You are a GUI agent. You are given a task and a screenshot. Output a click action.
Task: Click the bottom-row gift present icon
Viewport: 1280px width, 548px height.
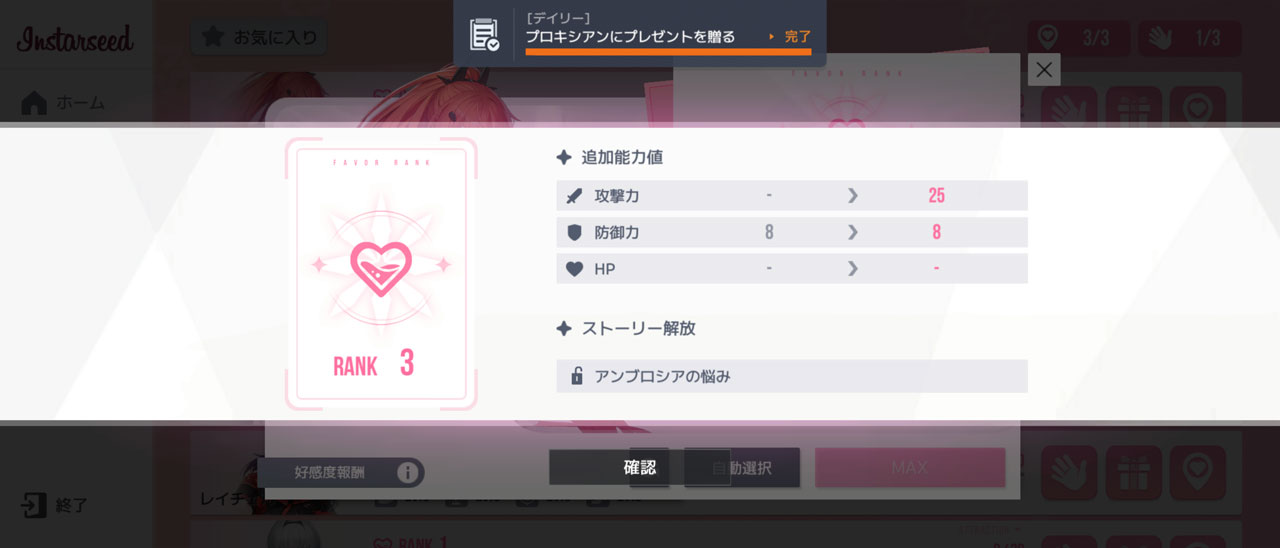click(x=1134, y=473)
